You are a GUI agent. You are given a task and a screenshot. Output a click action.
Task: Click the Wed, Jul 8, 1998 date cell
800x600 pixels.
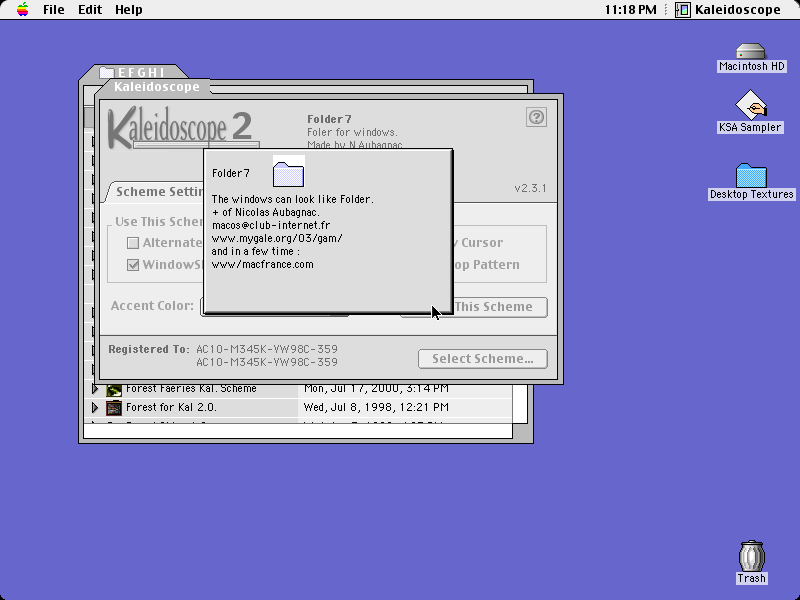pos(376,407)
